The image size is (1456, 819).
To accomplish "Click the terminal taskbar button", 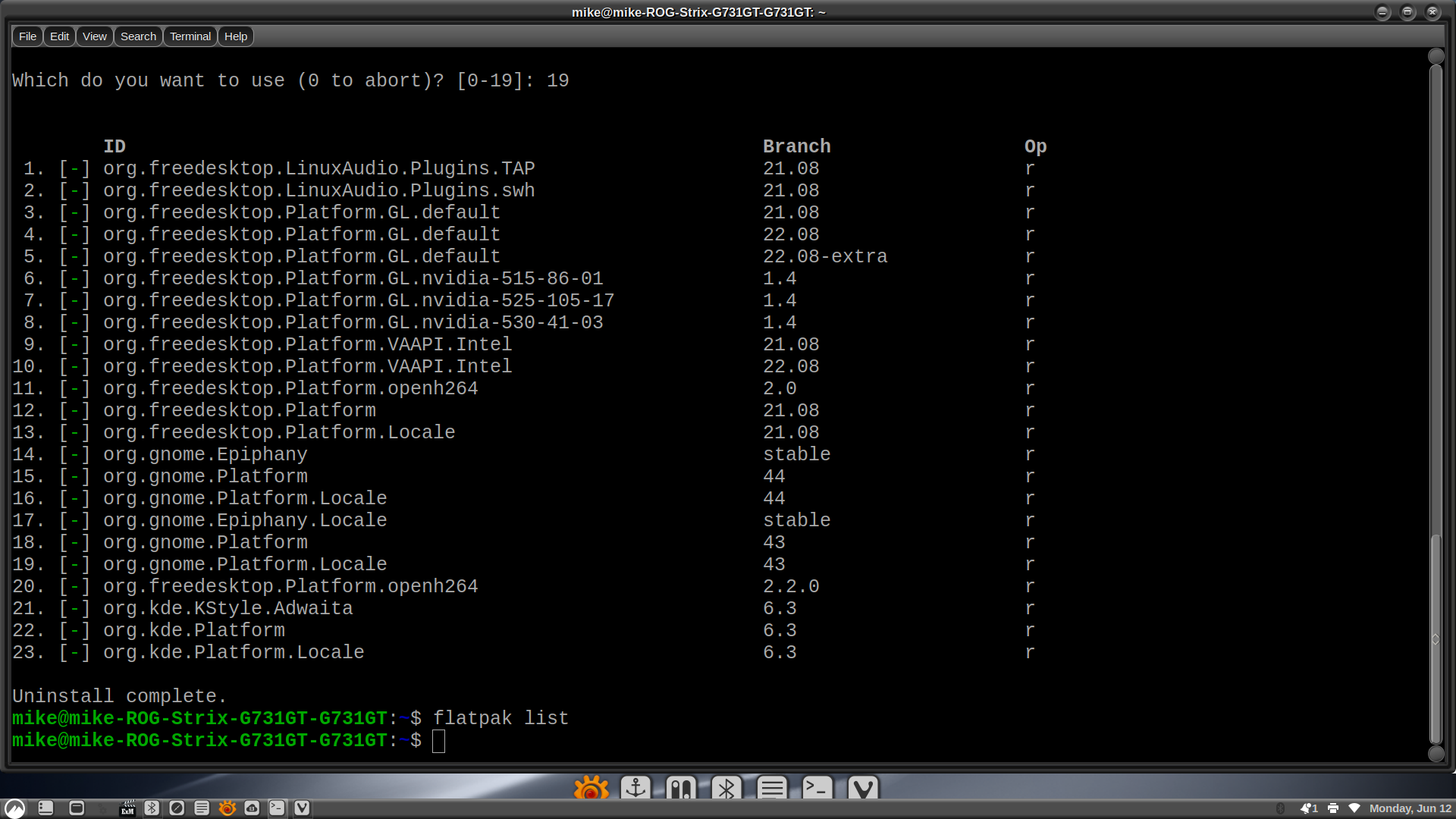I will pos(277,808).
